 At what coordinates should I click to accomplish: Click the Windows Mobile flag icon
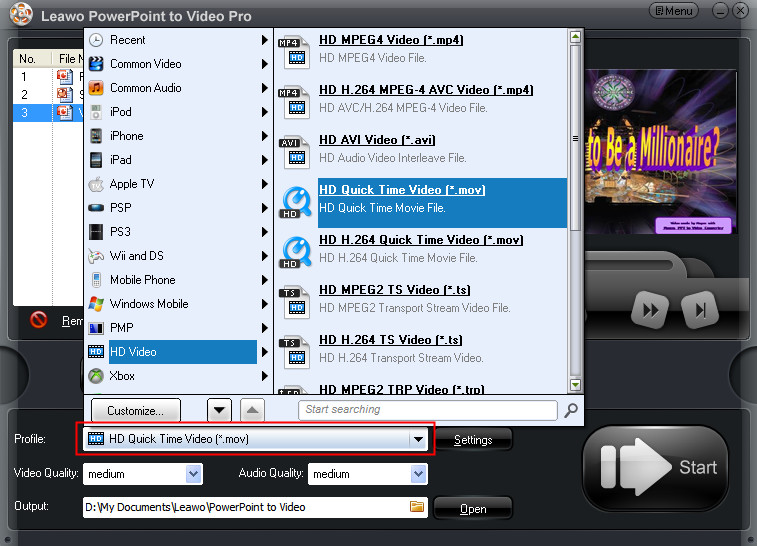pos(96,304)
